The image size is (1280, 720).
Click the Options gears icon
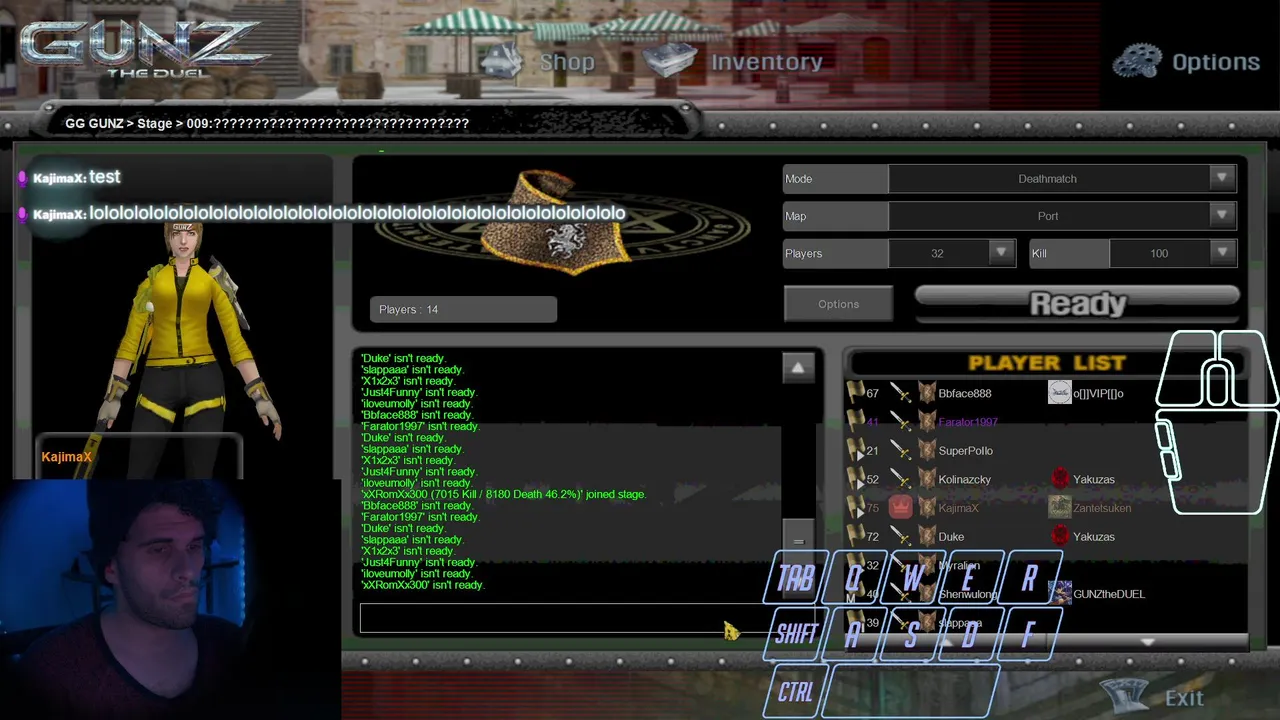1137,61
